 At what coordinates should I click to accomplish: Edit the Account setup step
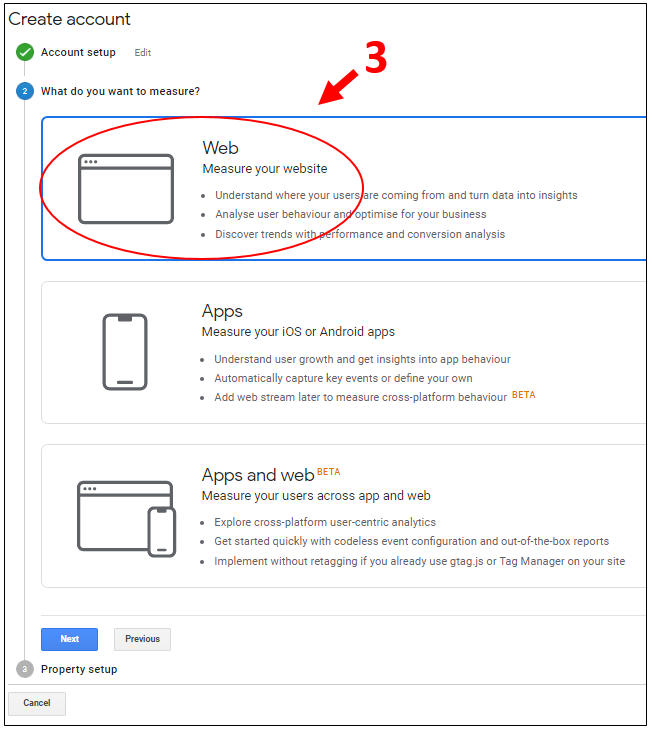point(143,53)
